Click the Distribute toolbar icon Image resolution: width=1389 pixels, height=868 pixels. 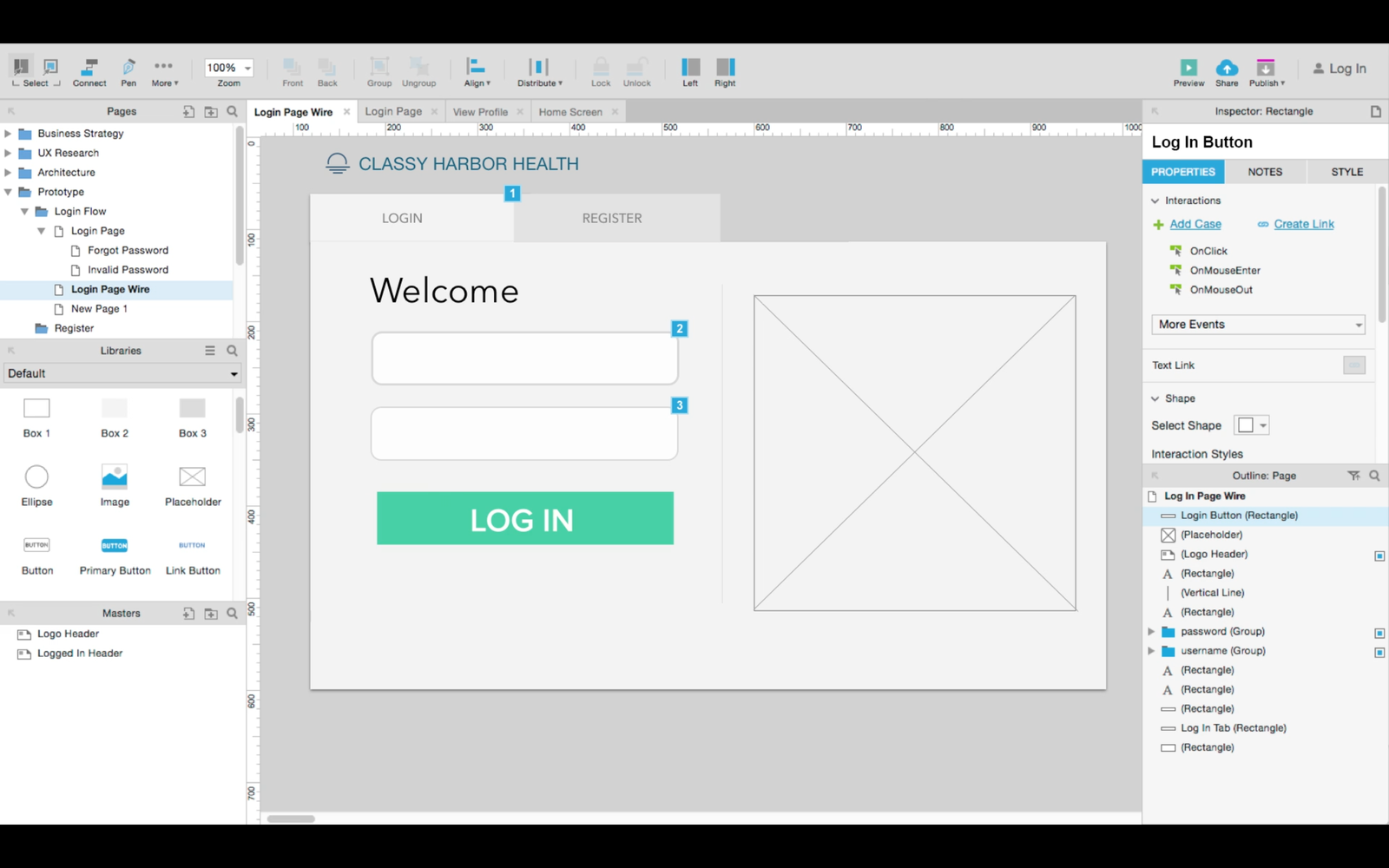click(x=539, y=68)
